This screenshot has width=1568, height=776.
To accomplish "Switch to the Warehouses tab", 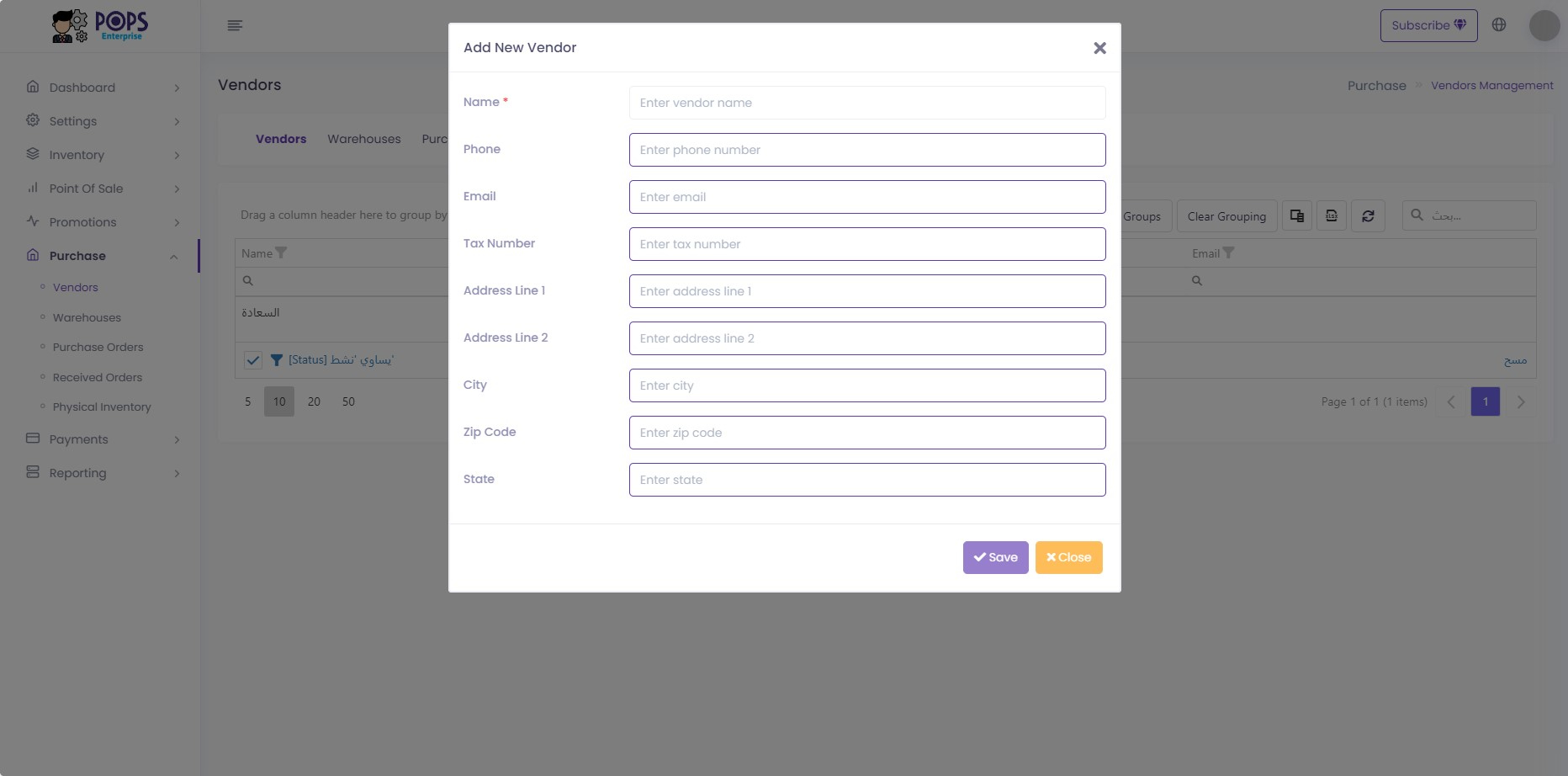I will pos(364,139).
